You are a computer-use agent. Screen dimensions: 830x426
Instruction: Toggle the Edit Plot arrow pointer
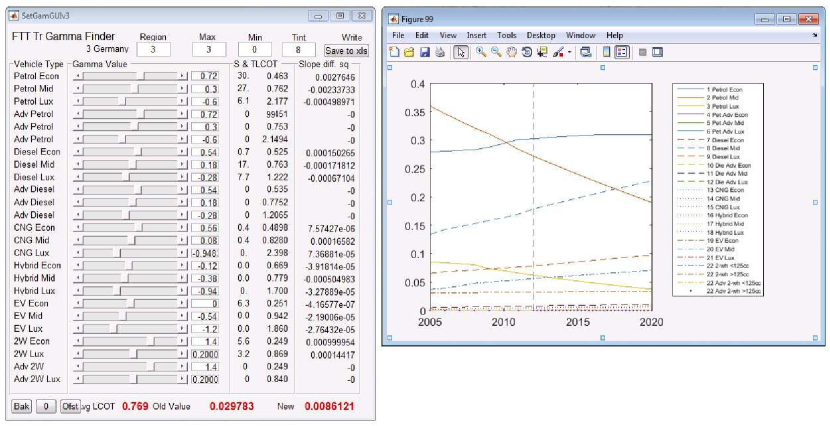pos(460,51)
